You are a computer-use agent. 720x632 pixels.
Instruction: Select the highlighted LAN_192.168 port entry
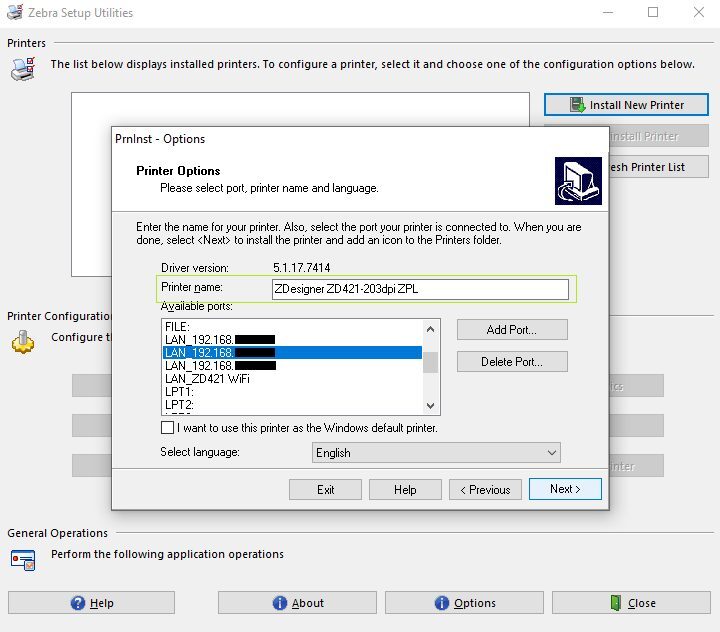point(292,352)
